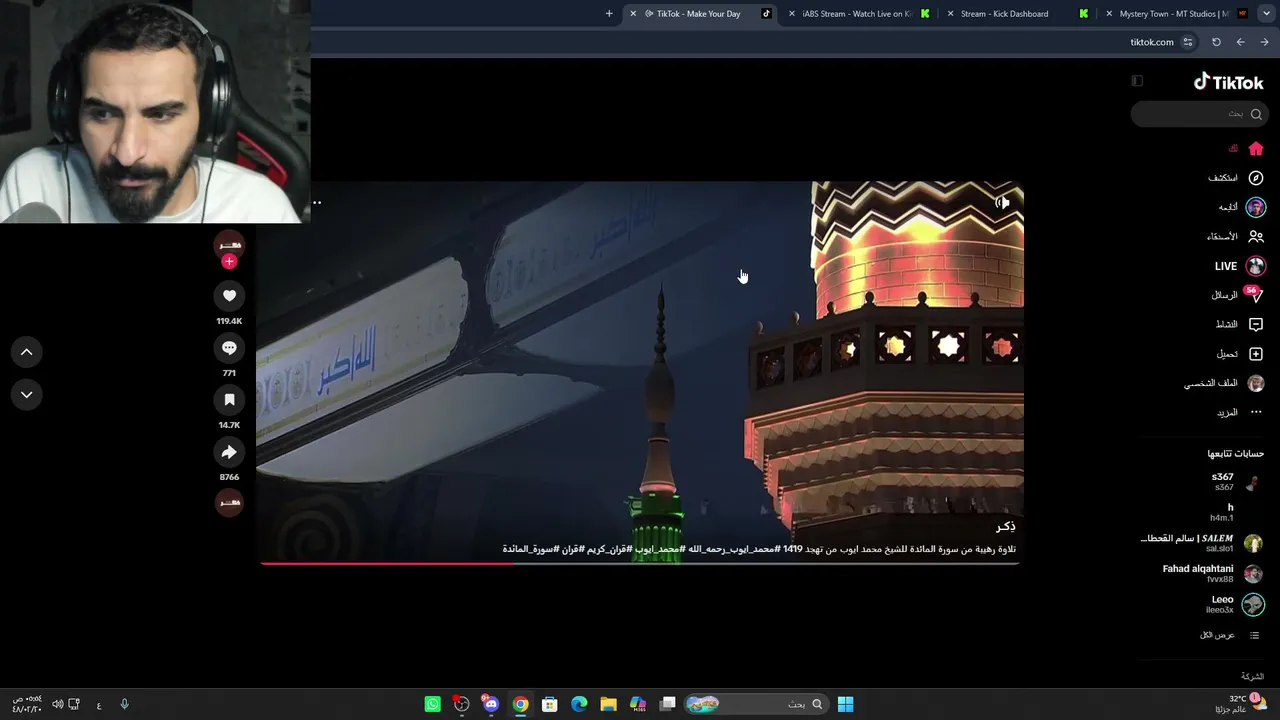Bookmark the video to favorites
The image size is (1280, 720).
(x=229, y=400)
